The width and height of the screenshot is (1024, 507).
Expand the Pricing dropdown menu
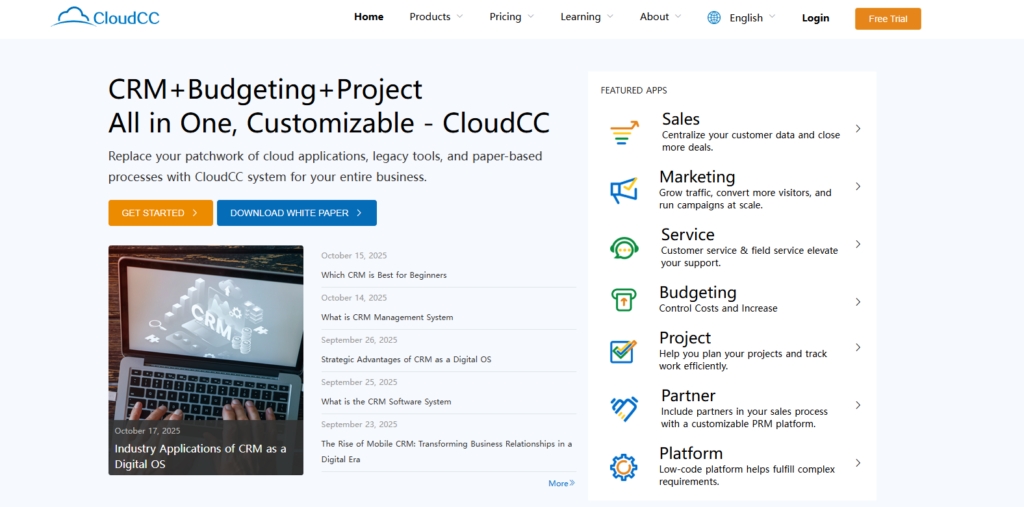[511, 17]
